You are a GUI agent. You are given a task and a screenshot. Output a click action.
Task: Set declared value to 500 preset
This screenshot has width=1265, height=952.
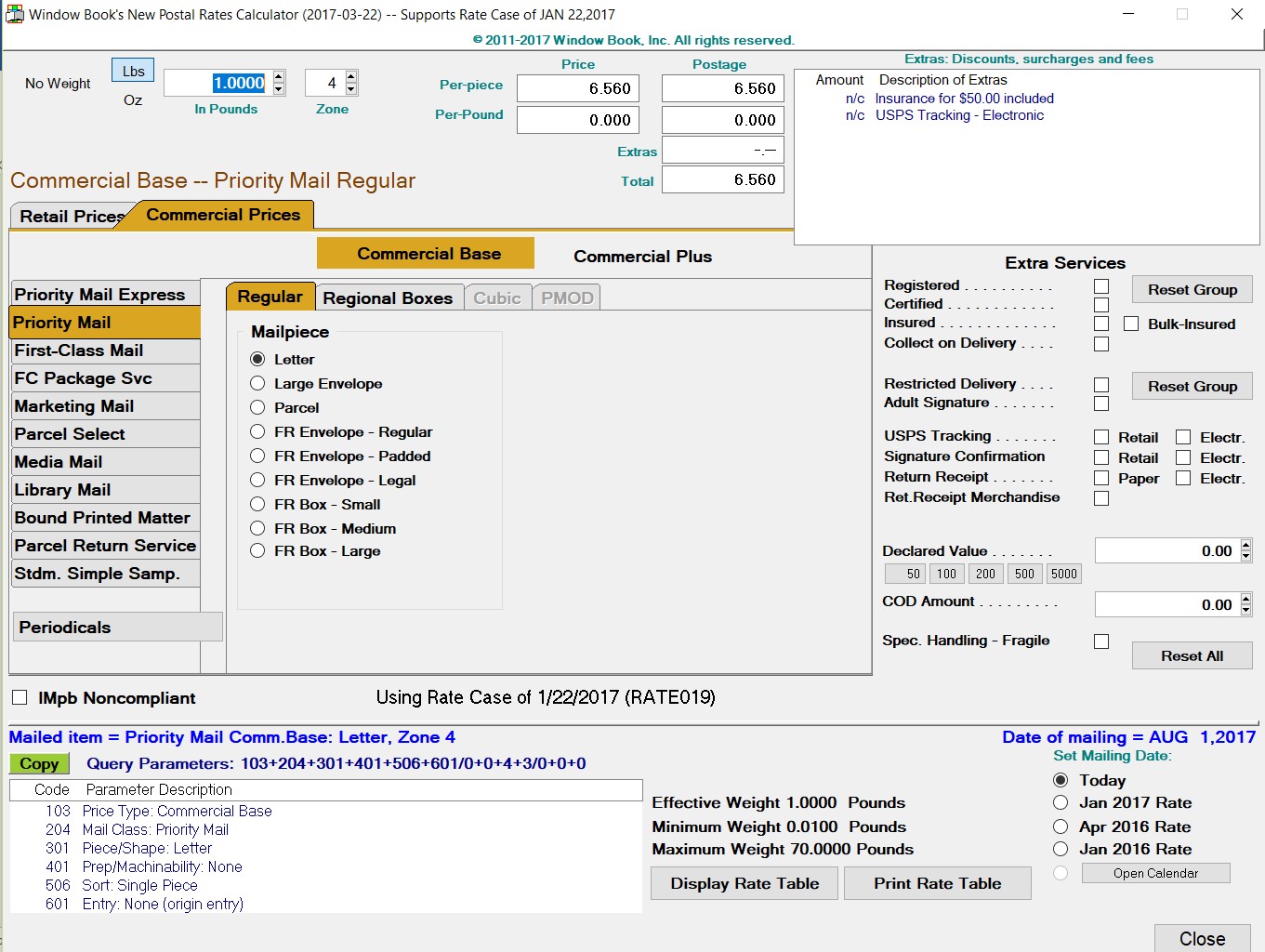tap(1024, 574)
